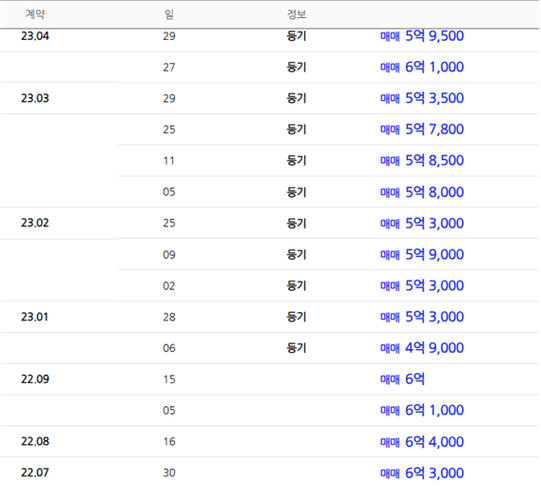The image size is (541, 489).
Task: Open the 매매 5억 9,500 price entry
Action: pyautogui.click(x=422, y=36)
